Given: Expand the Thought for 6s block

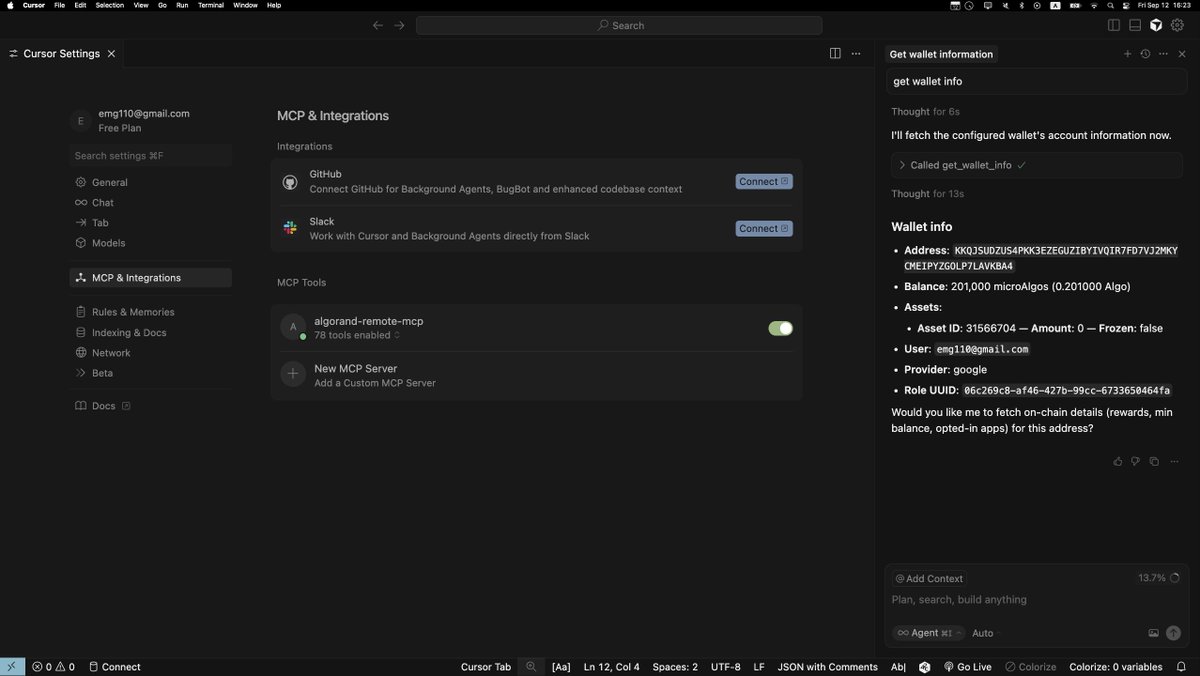Looking at the screenshot, I should (925, 111).
